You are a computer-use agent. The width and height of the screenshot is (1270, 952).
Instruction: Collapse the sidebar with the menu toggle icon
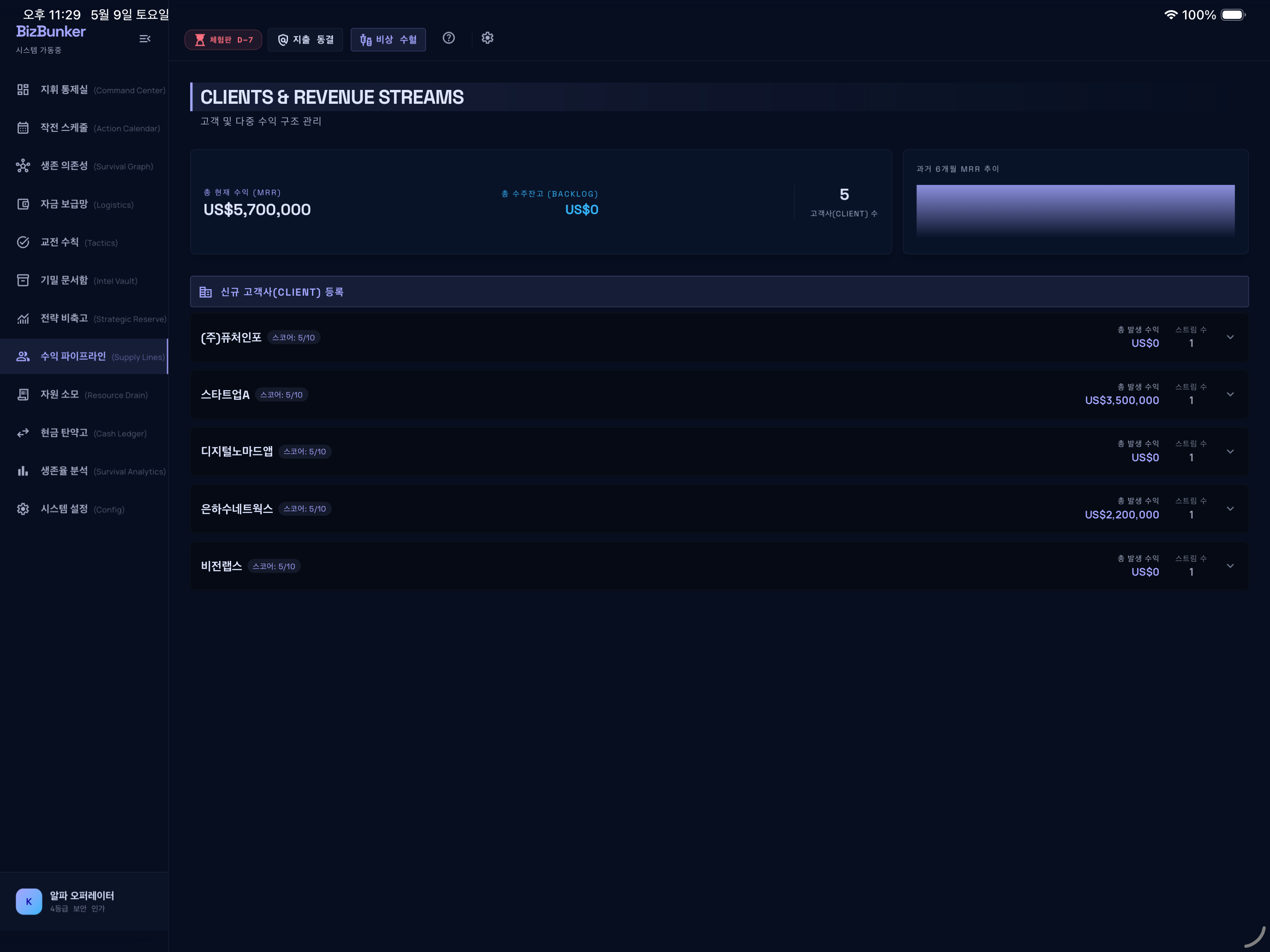[145, 38]
